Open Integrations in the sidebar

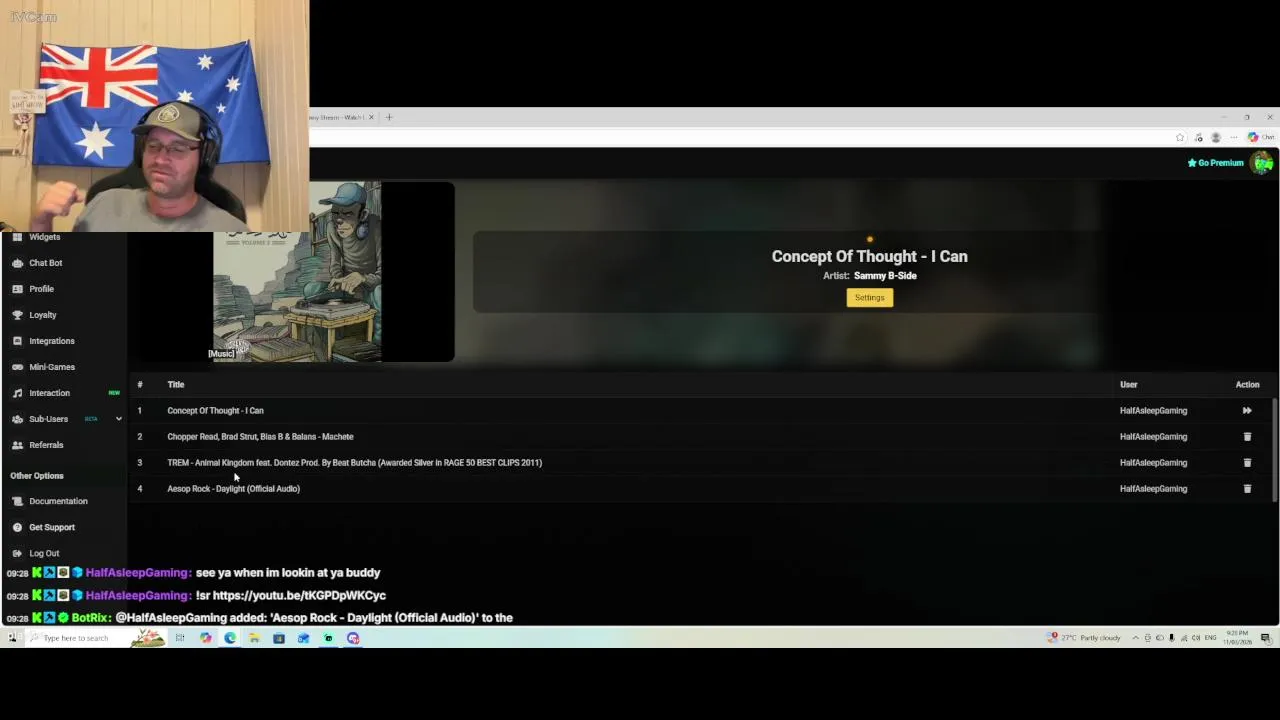(x=51, y=341)
